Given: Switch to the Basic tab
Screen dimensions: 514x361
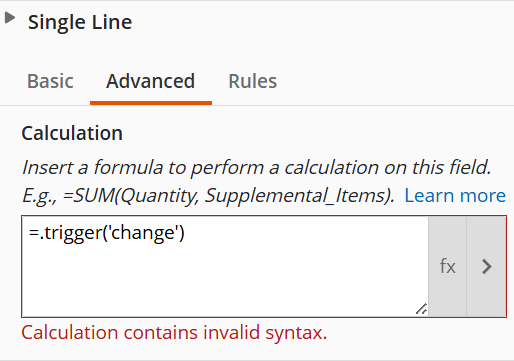Looking at the screenshot, I should [x=50, y=81].
